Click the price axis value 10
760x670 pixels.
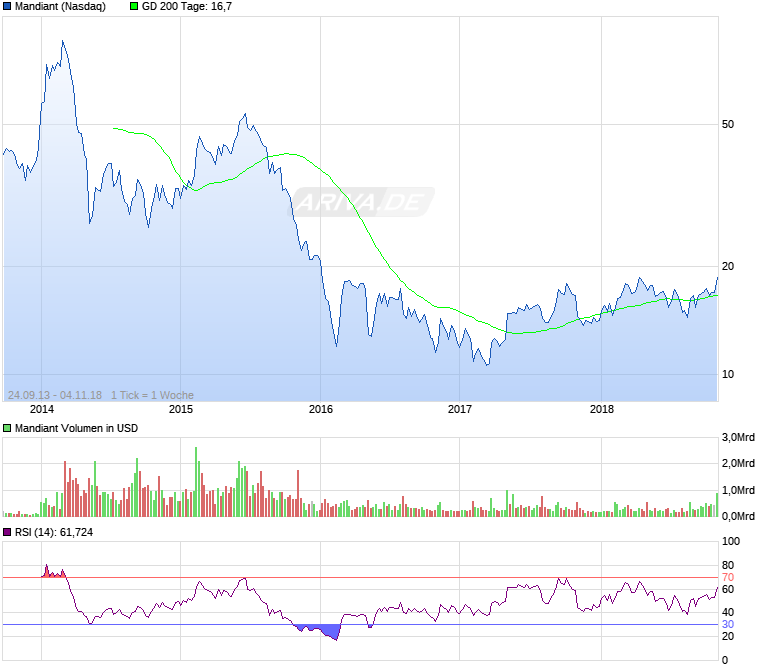(728, 374)
